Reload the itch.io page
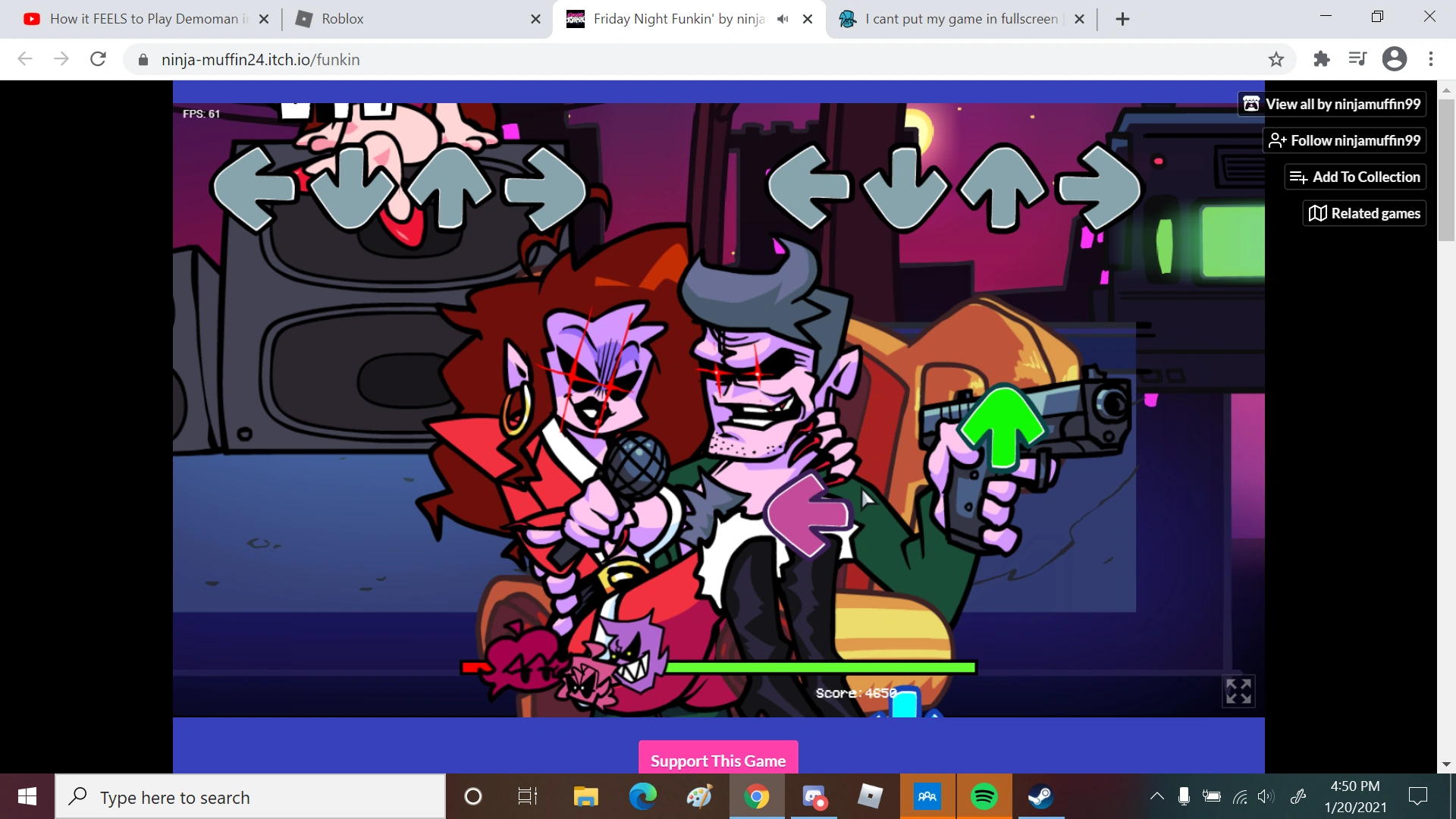The height and width of the screenshot is (819, 1456). point(98,59)
